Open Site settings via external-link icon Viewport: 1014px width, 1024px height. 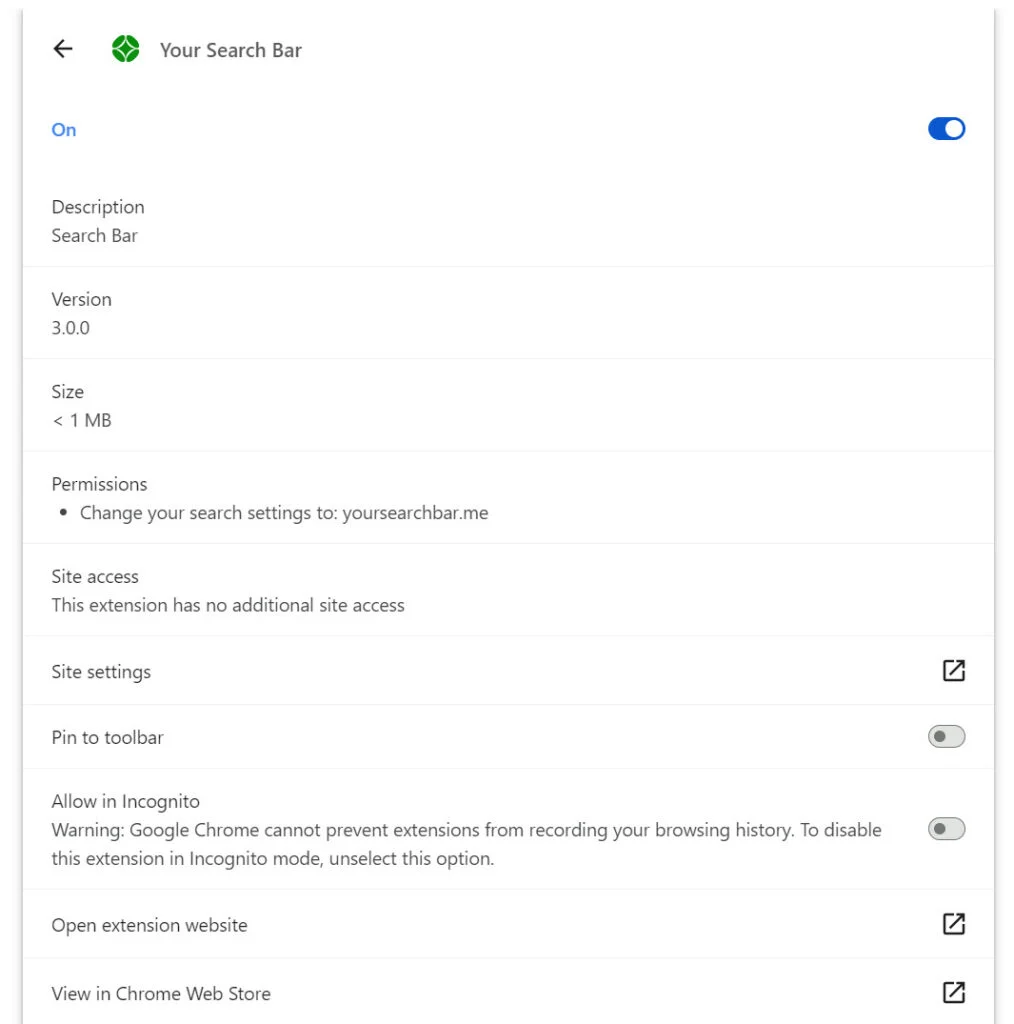click(953, 671)
